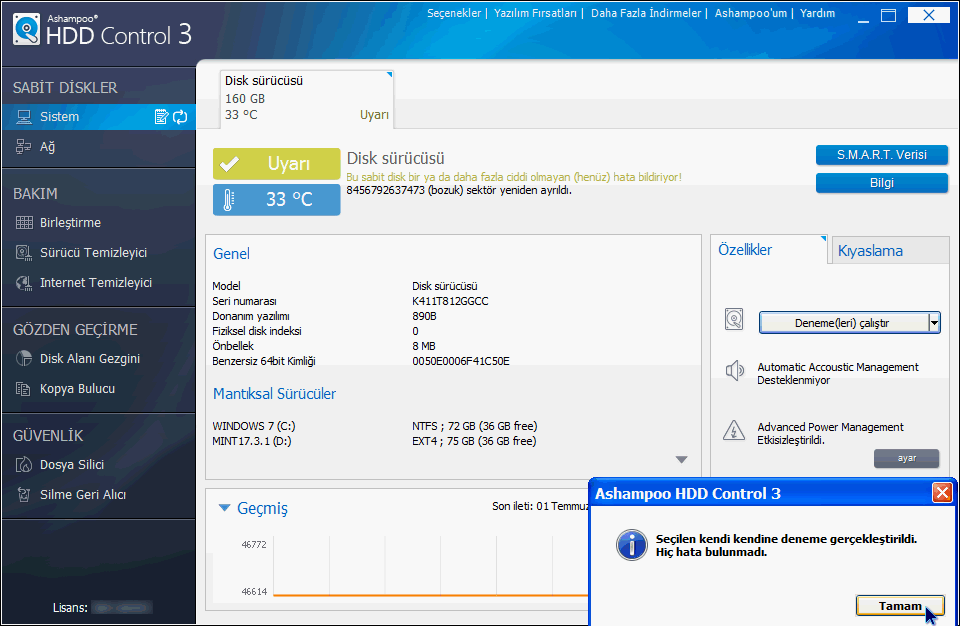This screenshot has height=626, width=960.
Task: Click the bozuk sektör yeniden ayrıldı text
Action: coord(459,190)
